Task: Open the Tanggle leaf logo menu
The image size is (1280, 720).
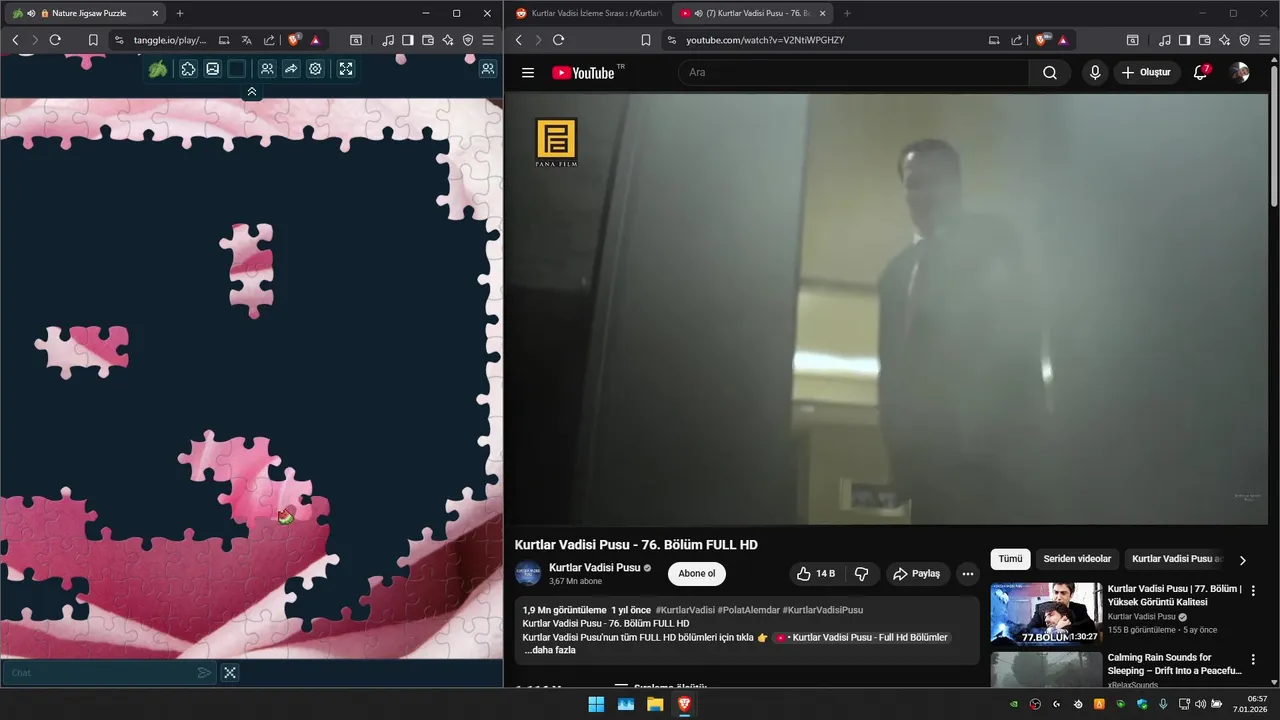Action: (158, 69)
